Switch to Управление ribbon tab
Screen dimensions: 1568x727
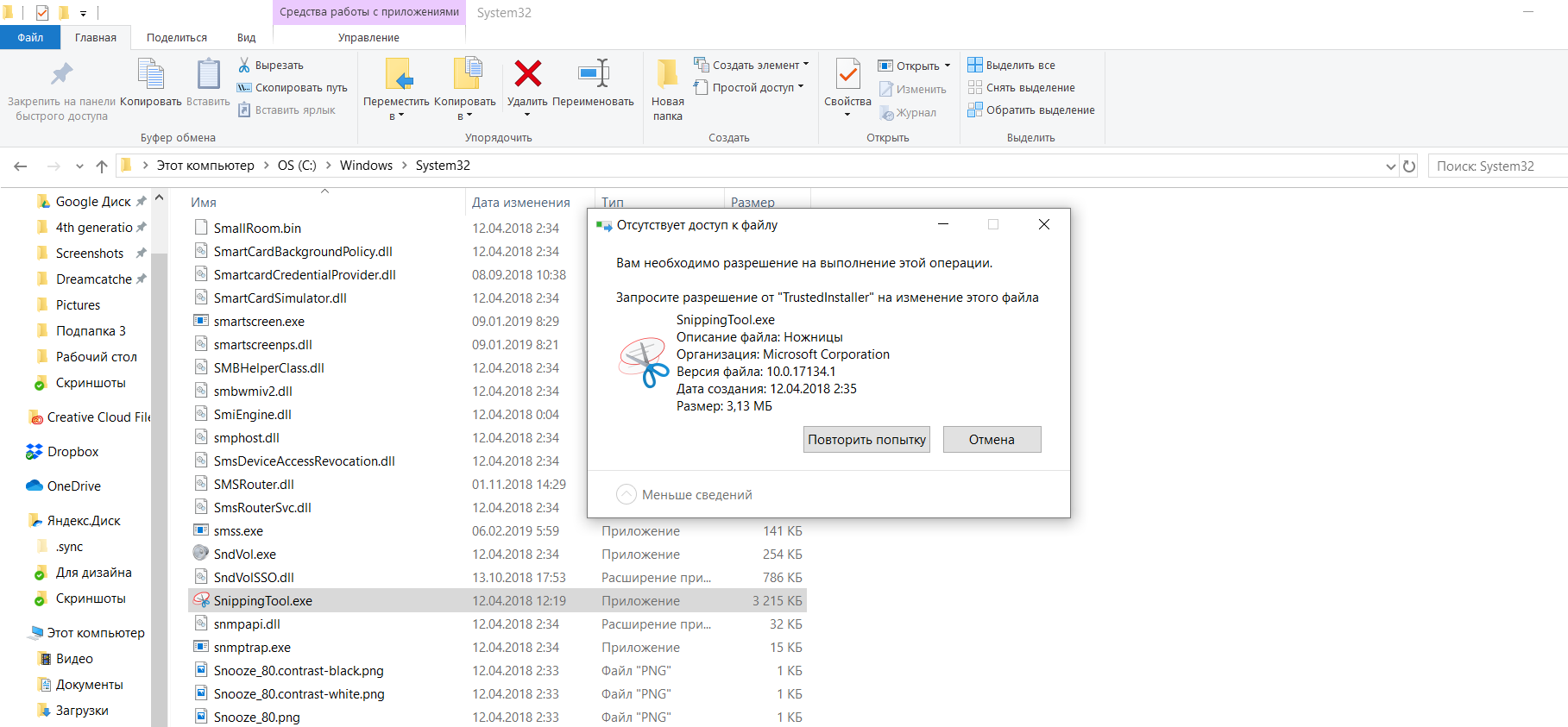(368, 37)
